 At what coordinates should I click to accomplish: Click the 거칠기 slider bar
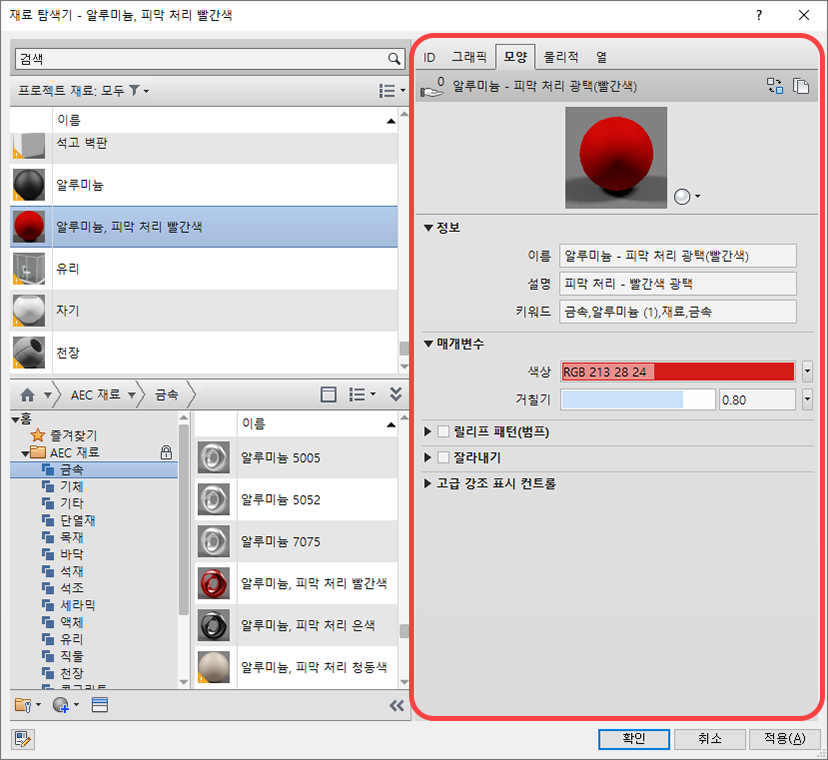tap(638, 400)
